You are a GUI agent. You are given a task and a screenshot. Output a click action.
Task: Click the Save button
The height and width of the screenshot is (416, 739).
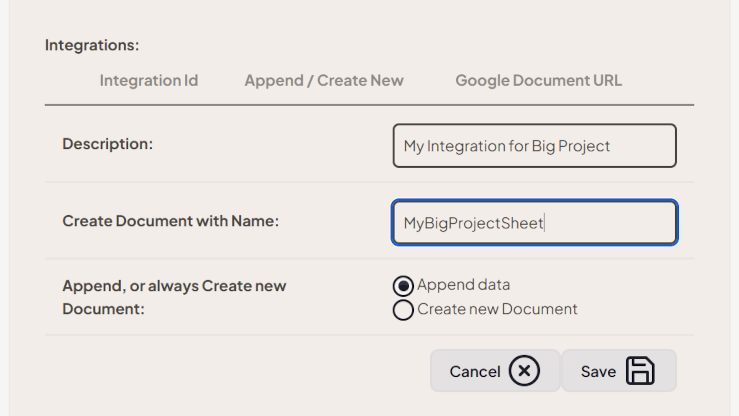(619, 371)
